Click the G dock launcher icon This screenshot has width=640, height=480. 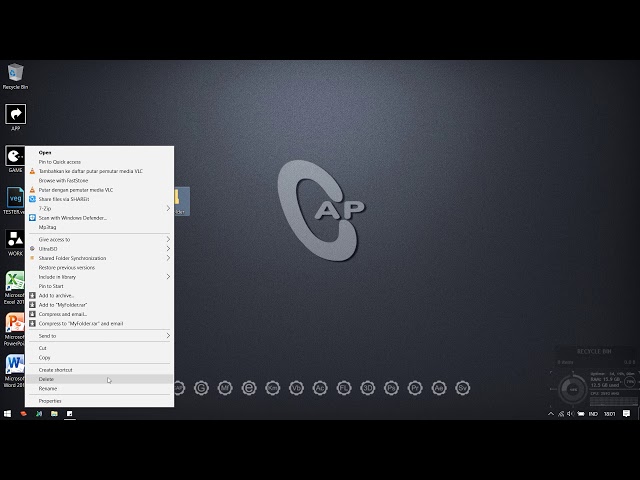coord(201,388)
